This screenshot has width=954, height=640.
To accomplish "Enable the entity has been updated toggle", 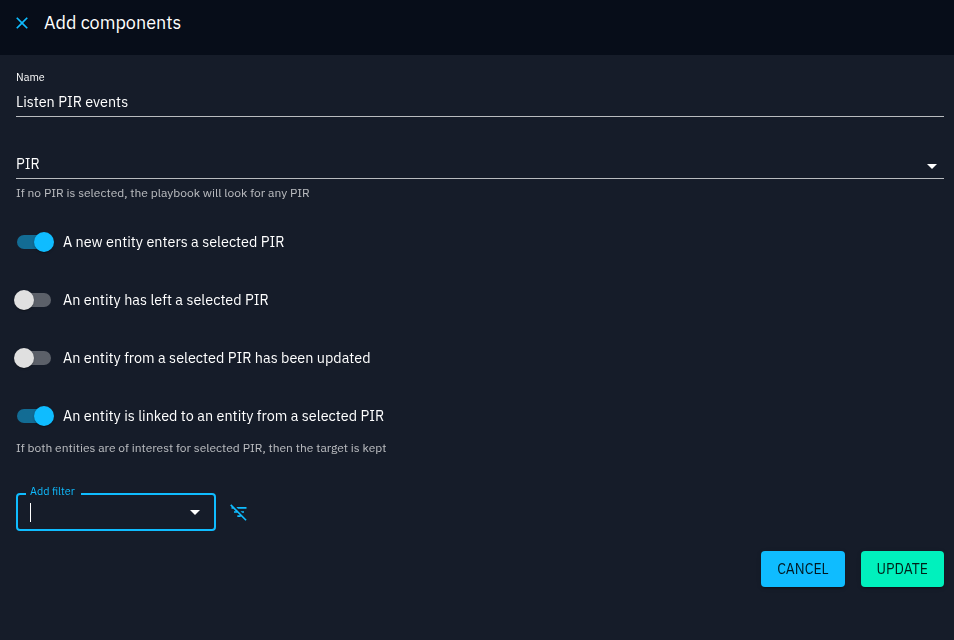I will pos(33,358).
